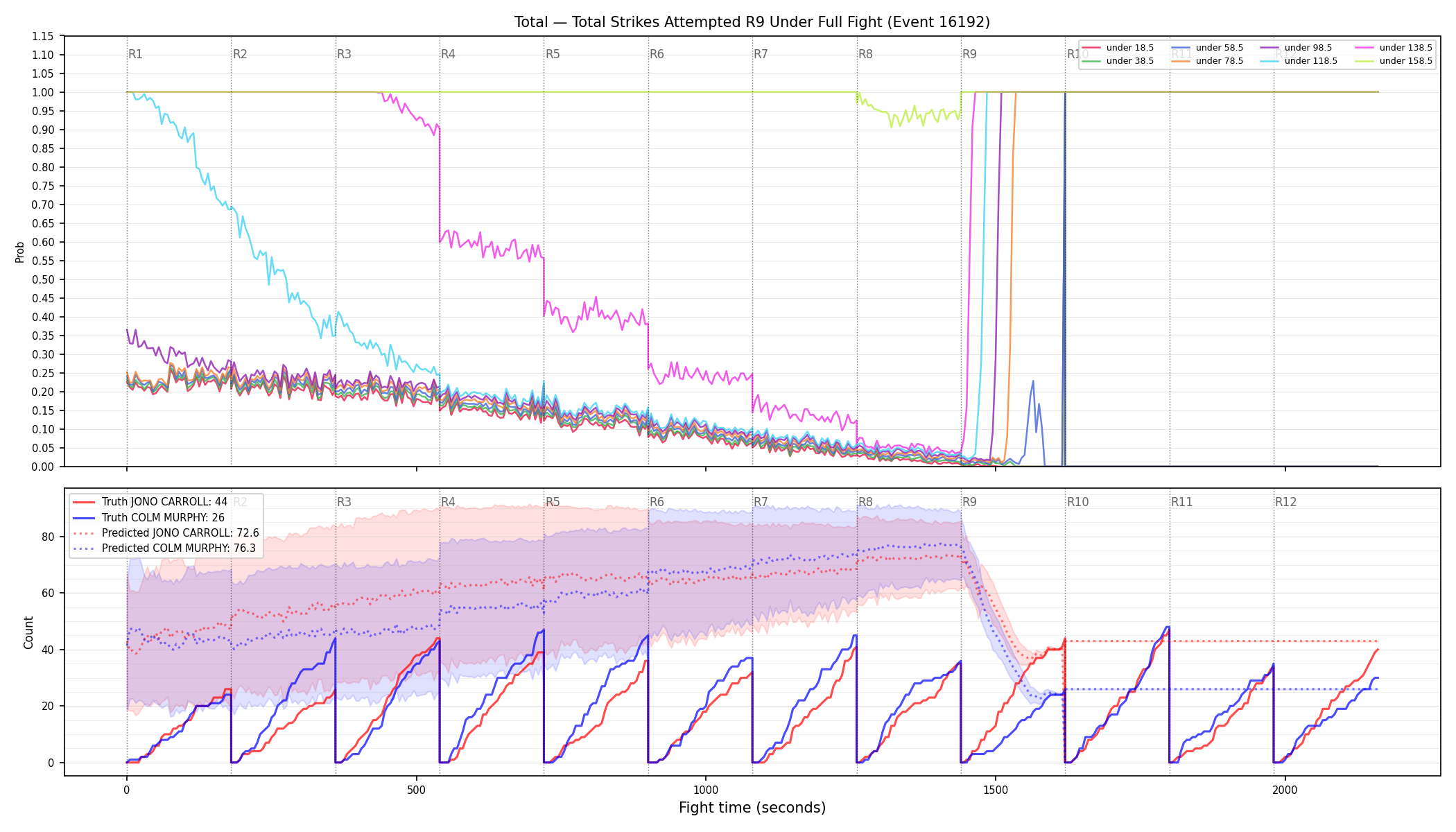Click the R7 round label in count chart

tap(761, 502)
